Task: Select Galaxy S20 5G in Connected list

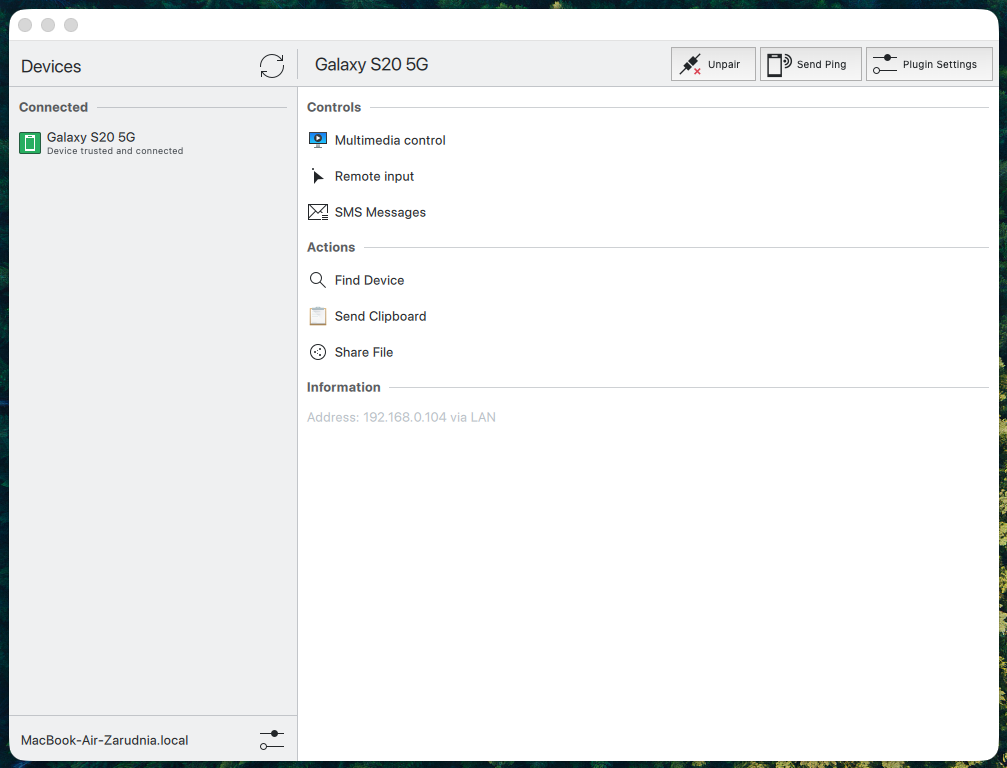Action: coord(153,143)
